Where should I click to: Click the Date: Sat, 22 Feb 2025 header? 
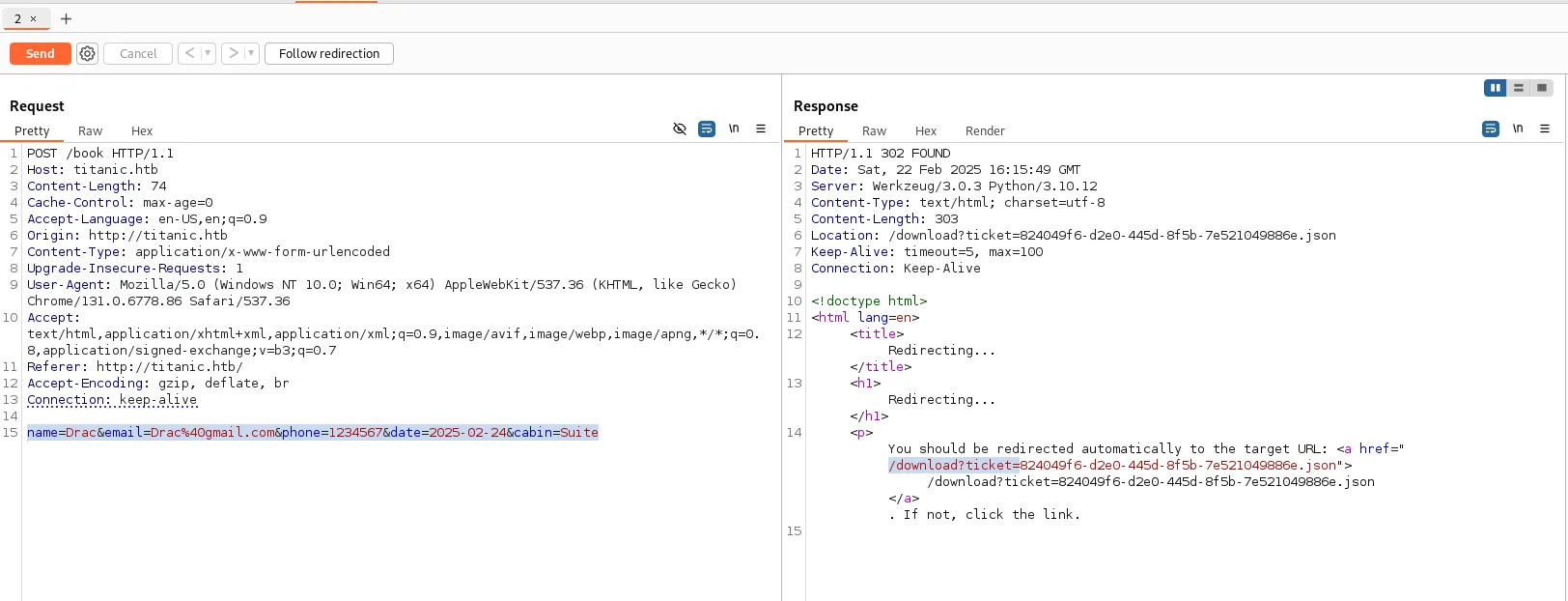point(946,169)
